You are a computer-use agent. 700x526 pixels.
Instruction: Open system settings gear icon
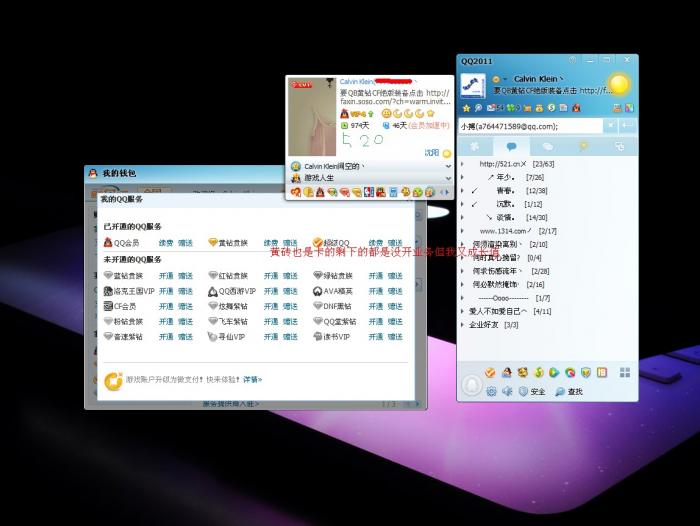pyautogui.click(x=491, y=392)
